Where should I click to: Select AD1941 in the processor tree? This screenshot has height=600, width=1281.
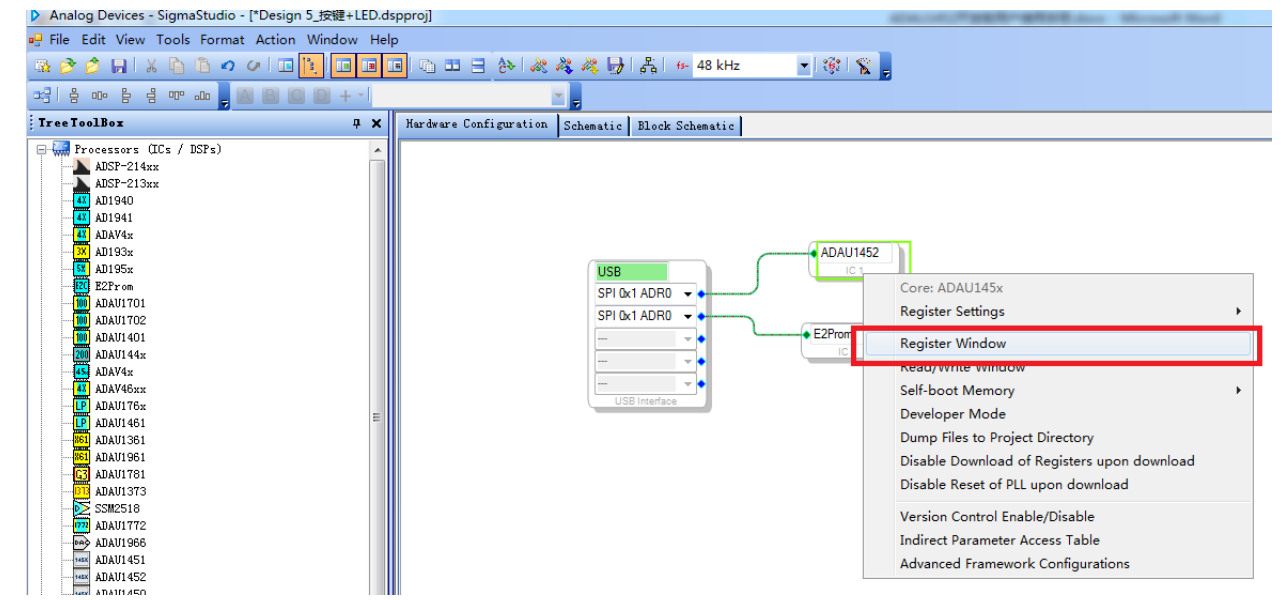114,218
